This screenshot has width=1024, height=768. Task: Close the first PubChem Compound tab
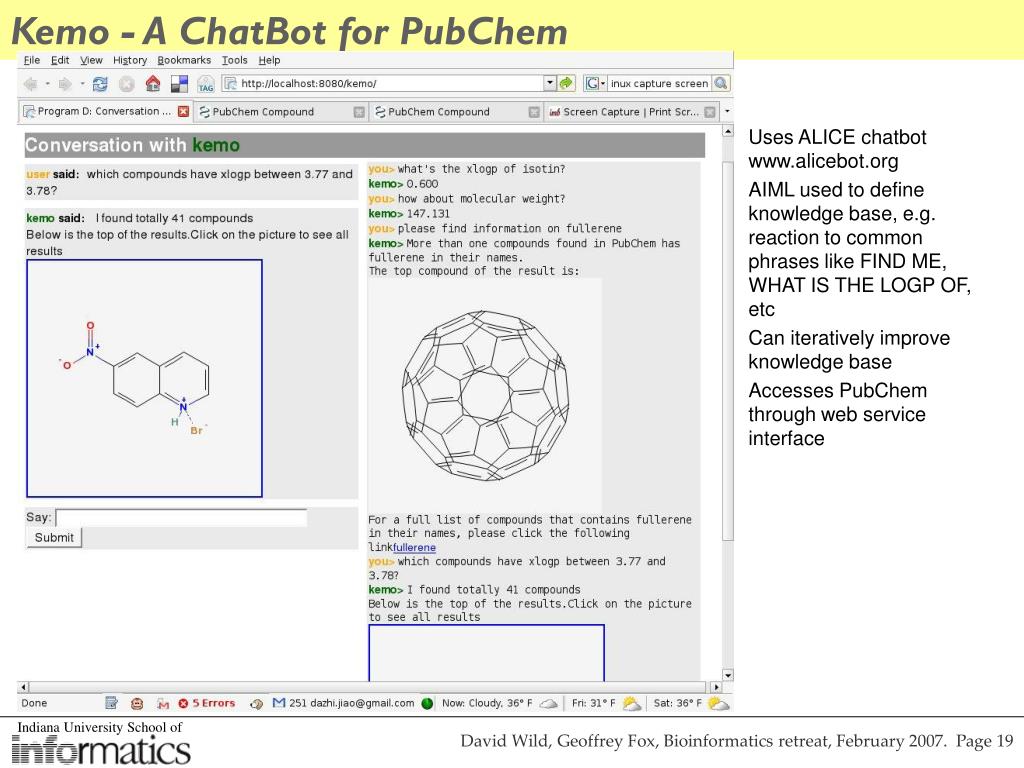tap(359, 112)
